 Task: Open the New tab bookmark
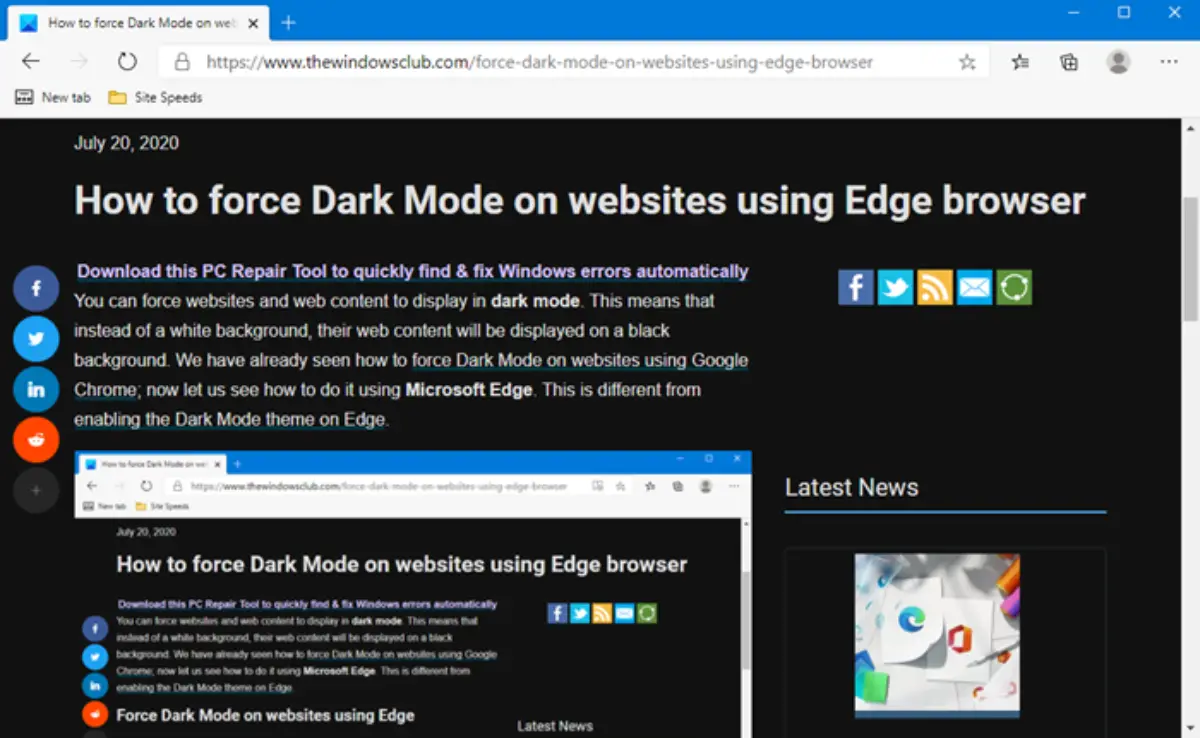(x=53, y=97)
